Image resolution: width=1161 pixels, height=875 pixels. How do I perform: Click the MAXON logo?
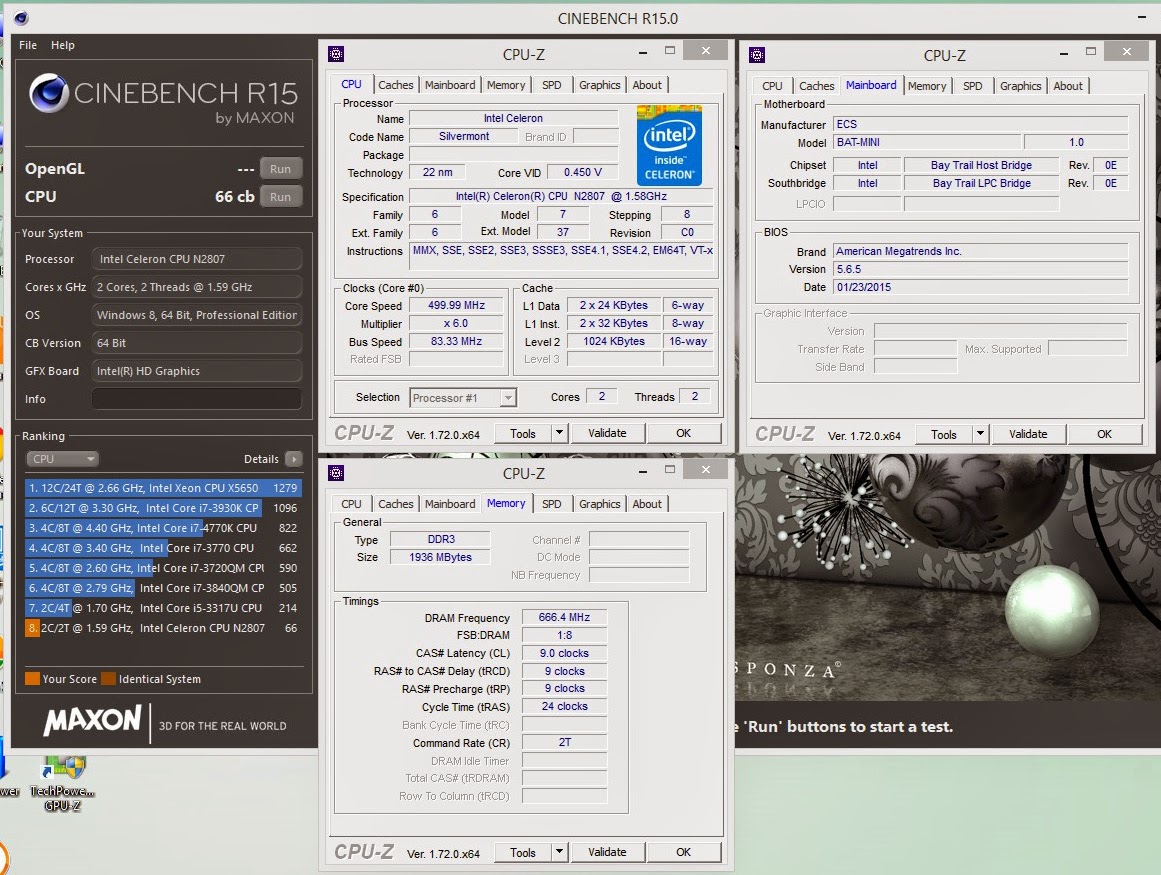point(92,721)
